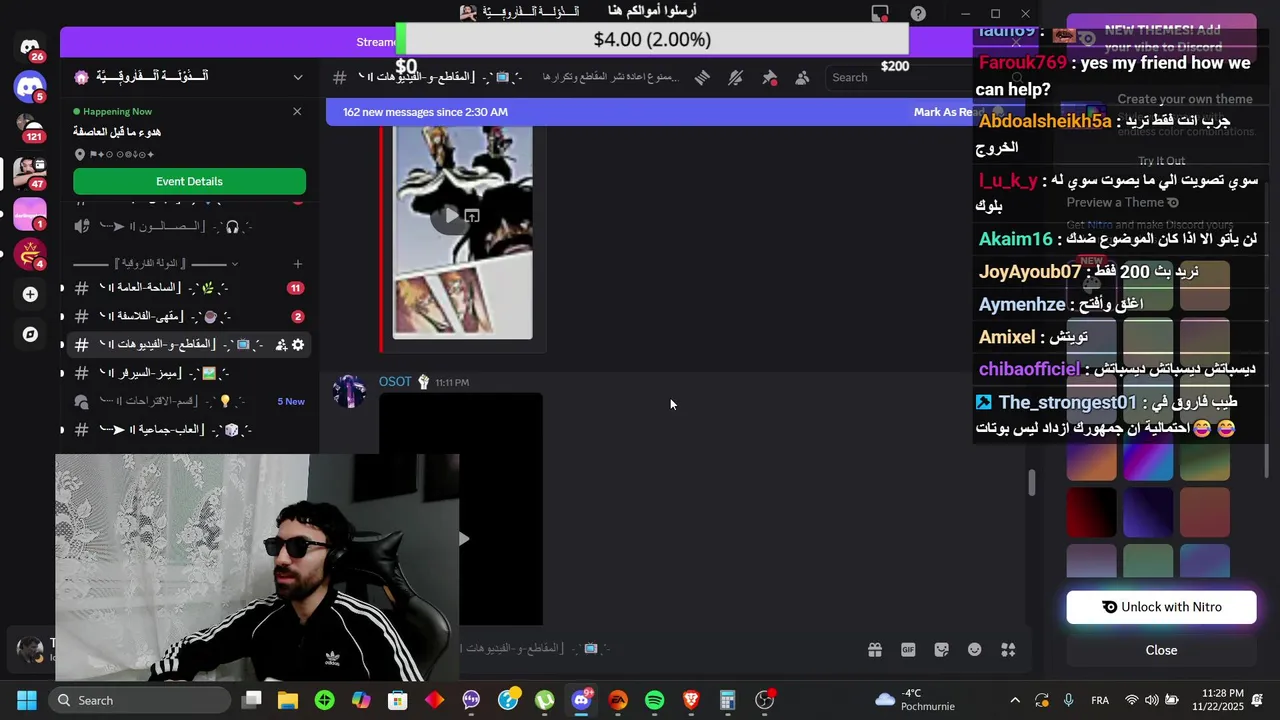Open the Discord help question mark icon
Image resolution: width=1280 pixels, height=720 pixels.
tap(918, 13)
